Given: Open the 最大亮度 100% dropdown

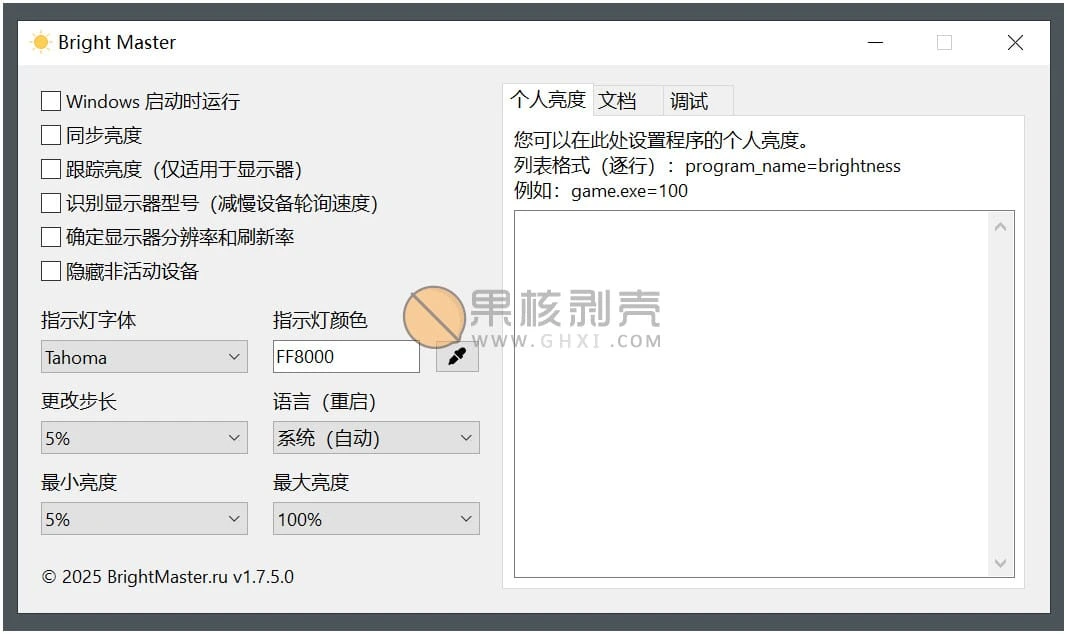Looking at the screenshot, I should tap(376, 519).
